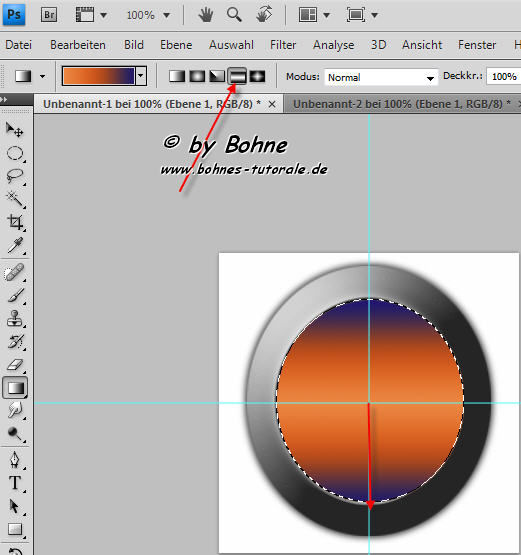Screen dimensions: 521x555
Task: Select the Horizontal Type tool
Action: 15,483
